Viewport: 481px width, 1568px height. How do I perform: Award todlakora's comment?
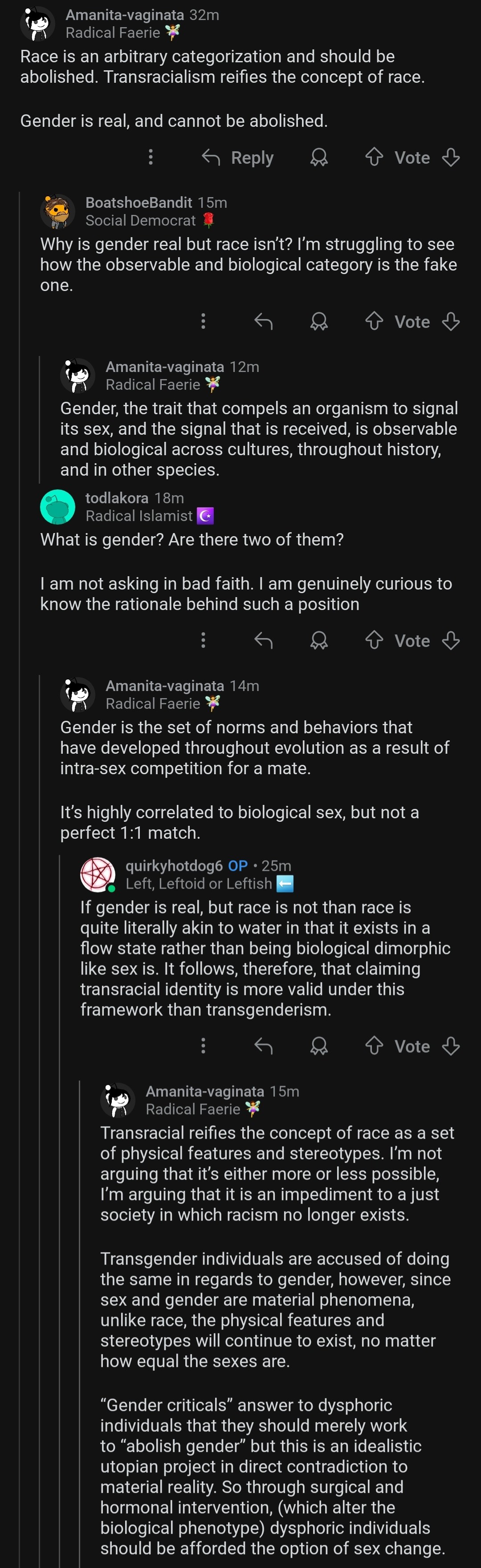click(319, 640)
